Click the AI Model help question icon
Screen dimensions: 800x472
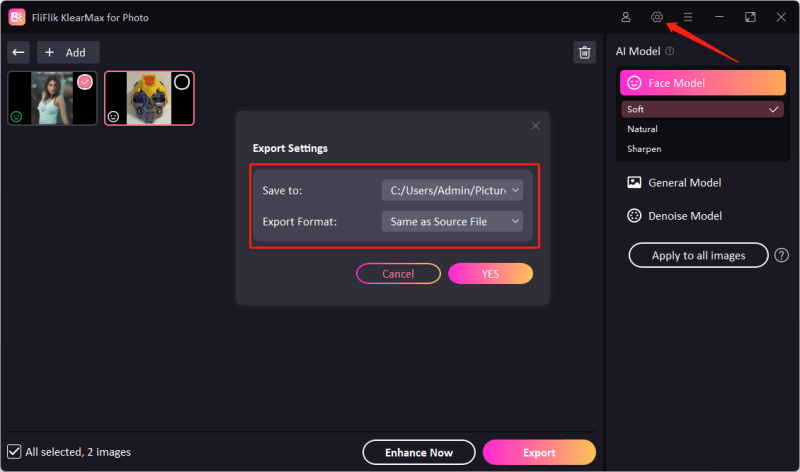670,51
